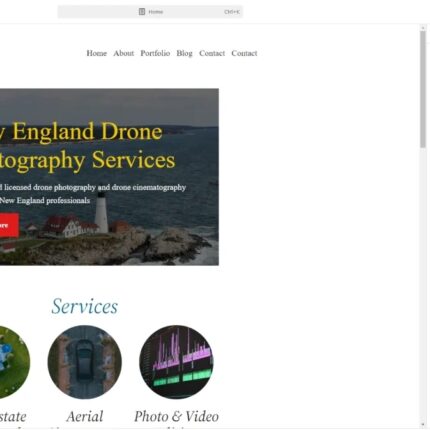Click the last Contact link in navigation
The image size is (430, 430).
click(244, 53)
